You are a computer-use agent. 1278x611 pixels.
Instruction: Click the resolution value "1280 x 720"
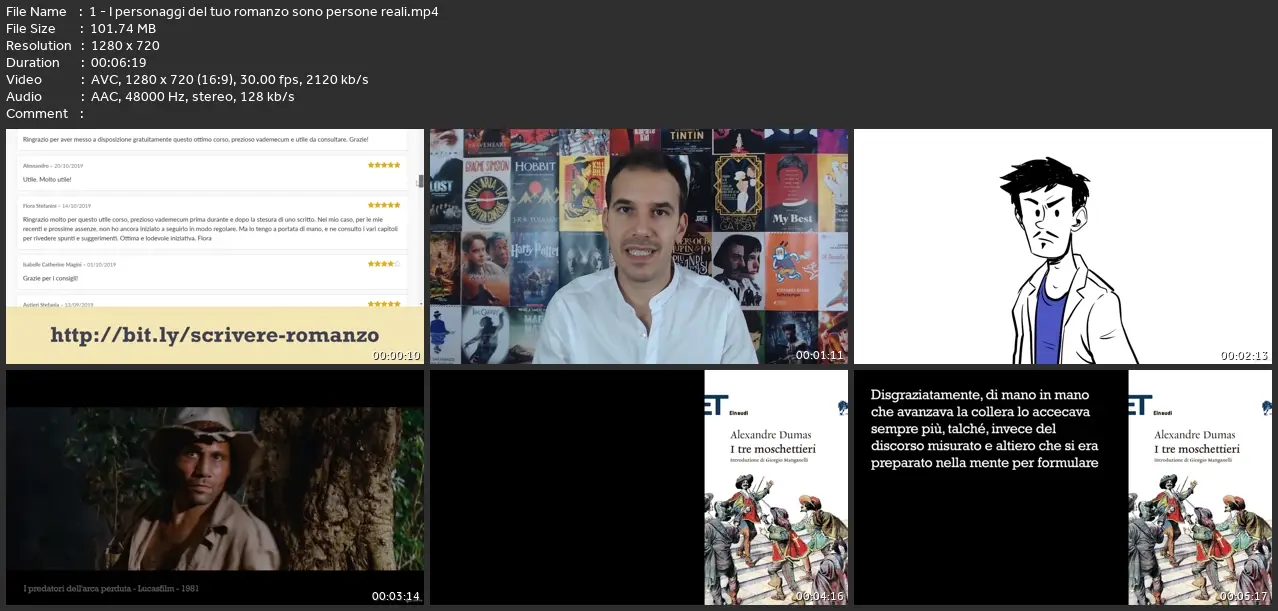click(125, 45)
